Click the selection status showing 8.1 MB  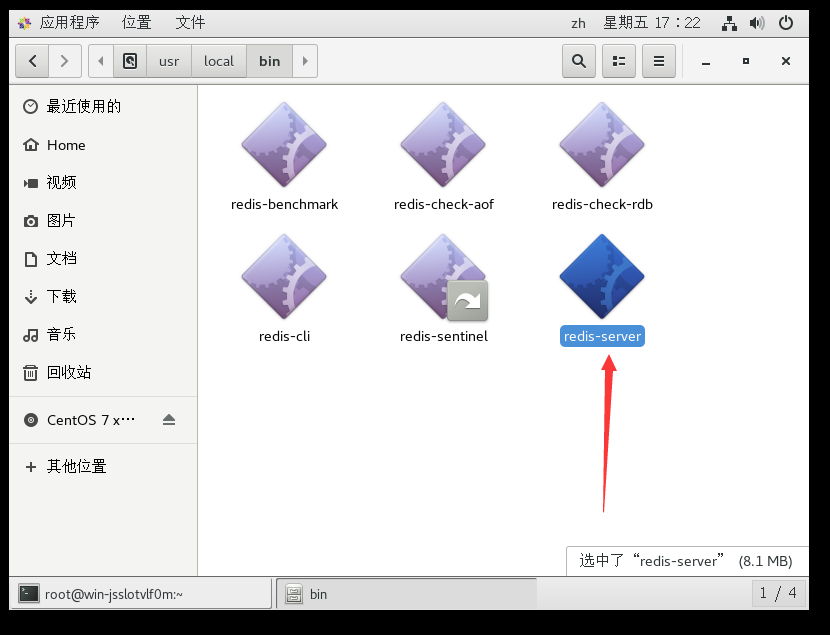click(x=687, y=561)
